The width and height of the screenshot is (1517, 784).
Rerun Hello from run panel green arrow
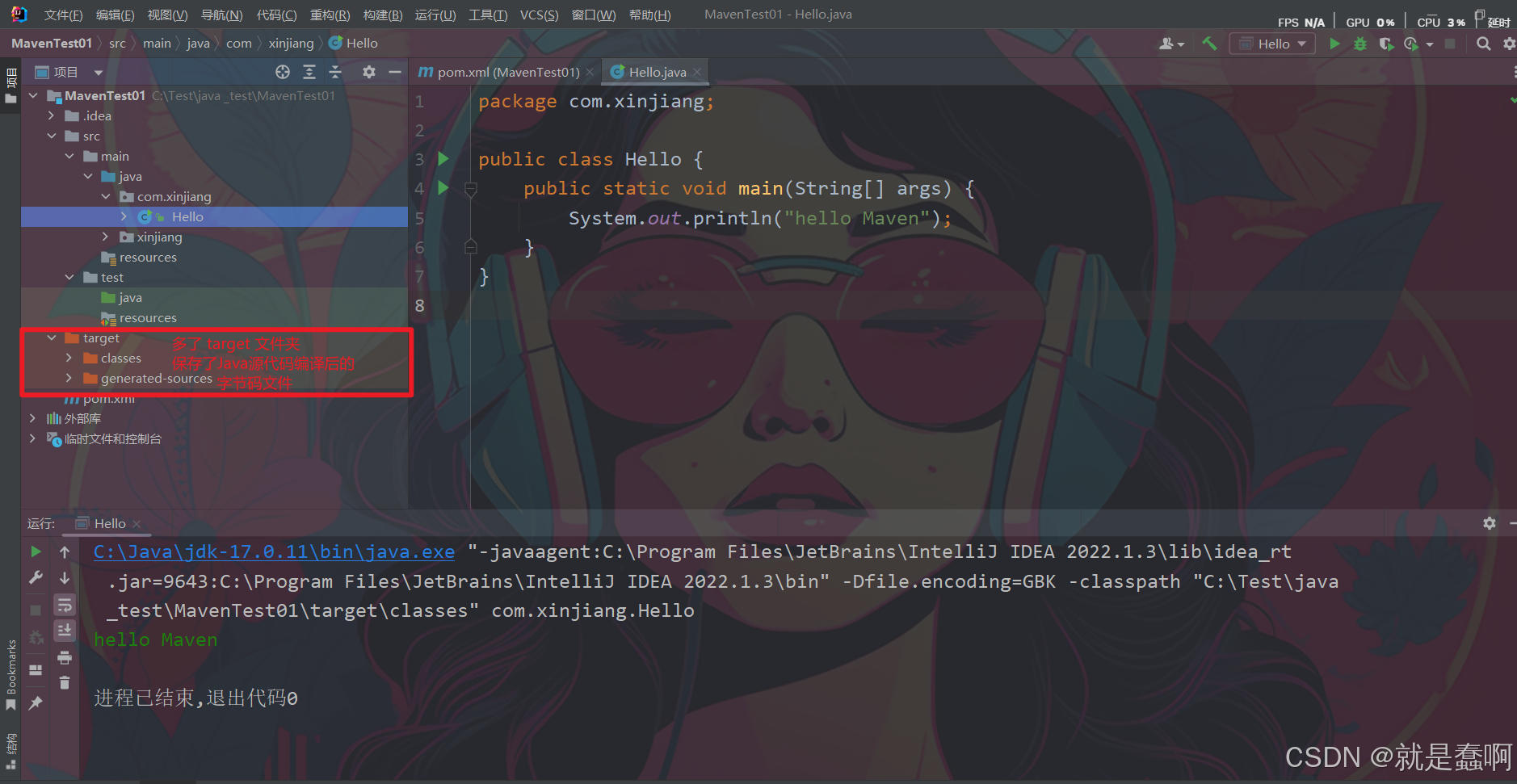coord(36,551)
